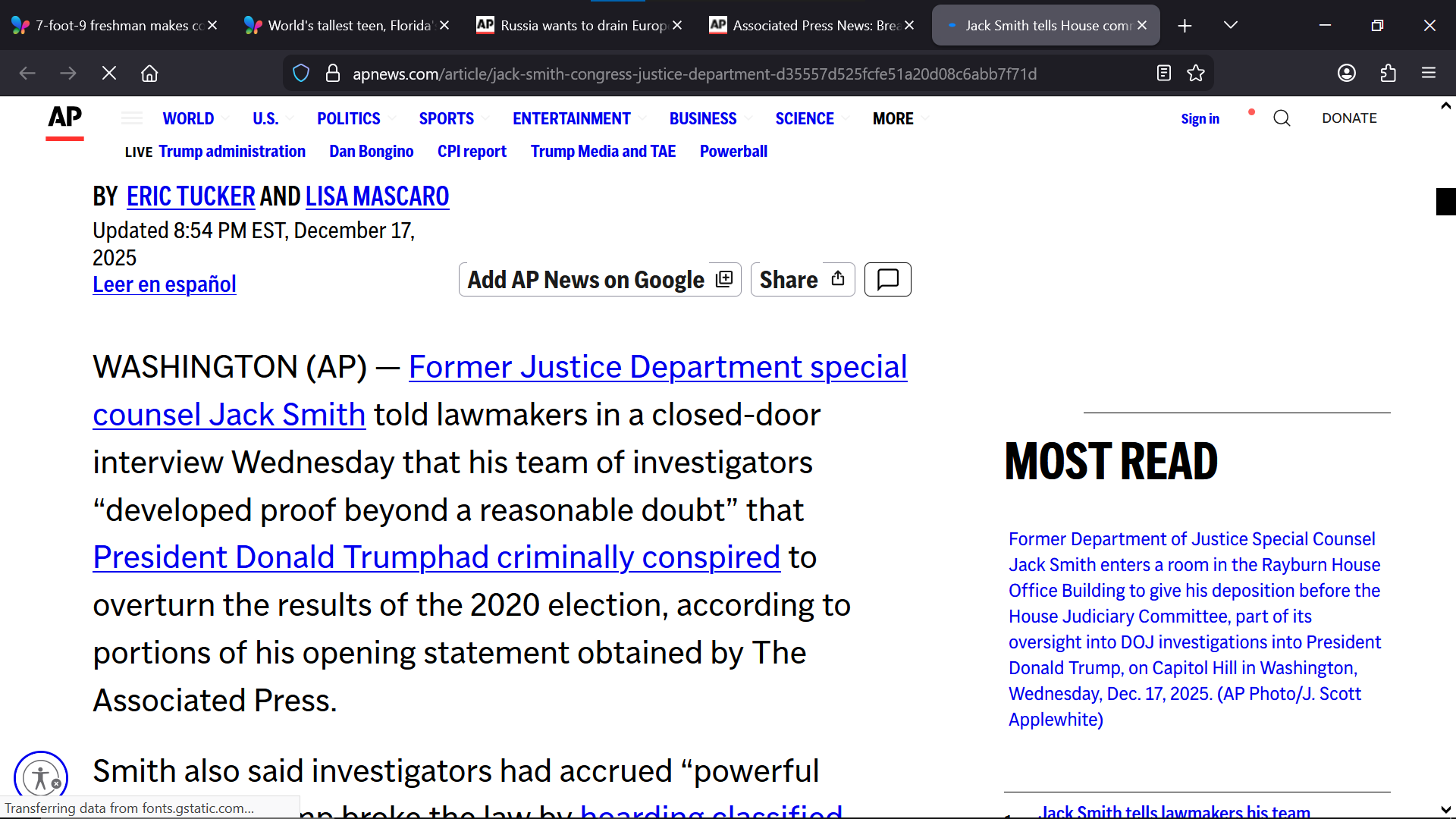Open the AP site search magnifier
This screenshot has width=1456, height=819.
(1282, 118)
